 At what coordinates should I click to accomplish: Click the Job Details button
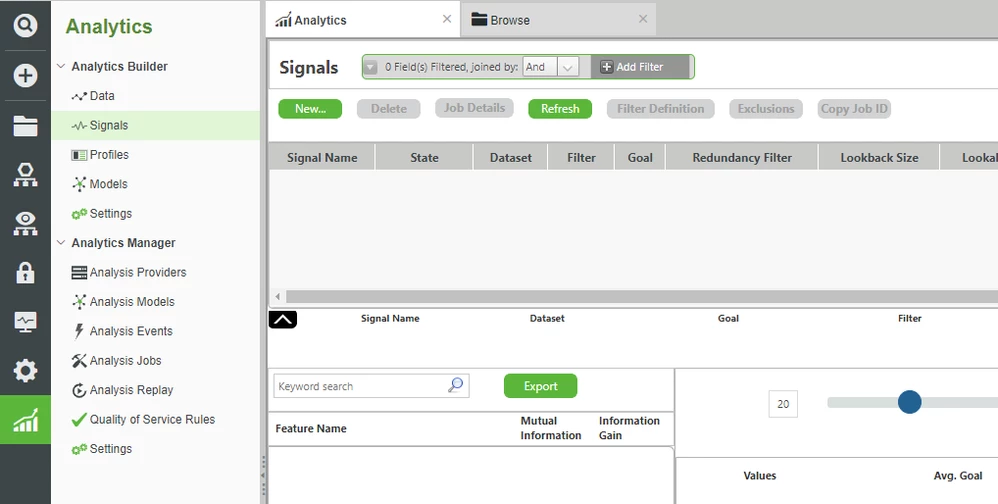tap(474, 108)
